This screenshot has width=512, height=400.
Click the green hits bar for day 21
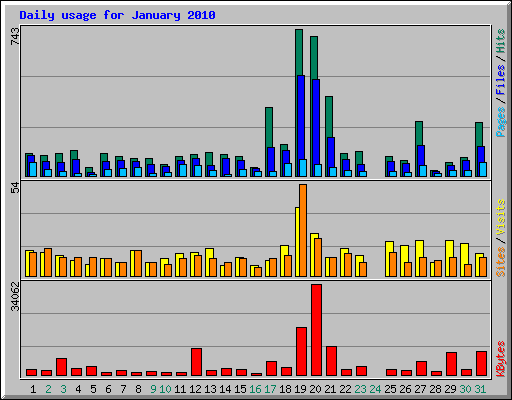[x=329, y=116]
